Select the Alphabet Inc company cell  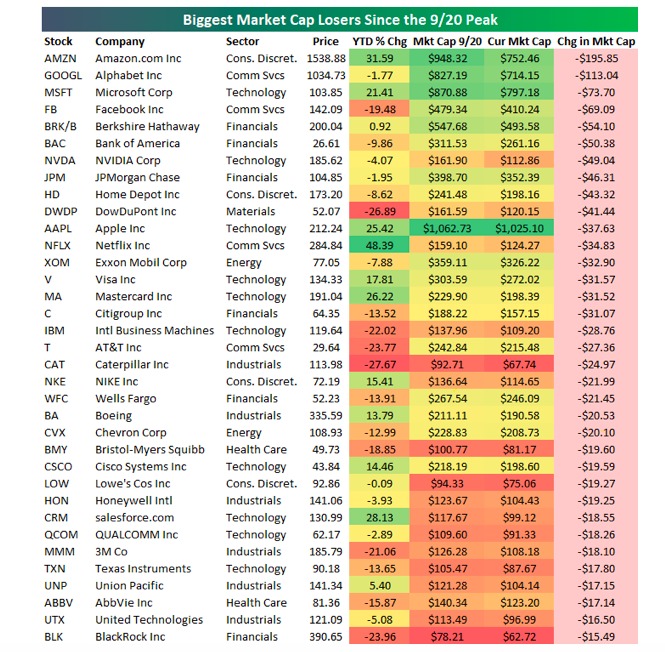click(129, 76)
